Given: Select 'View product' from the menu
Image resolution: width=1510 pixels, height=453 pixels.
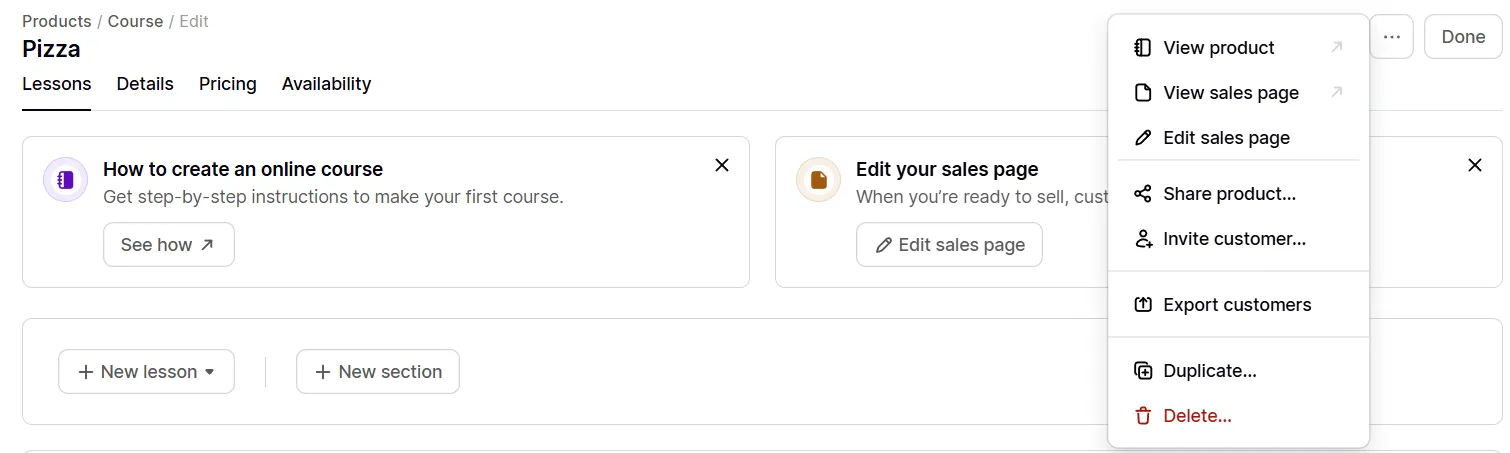Looking at the screenshot, I should pyautogui.click(x=1218, y=48).
